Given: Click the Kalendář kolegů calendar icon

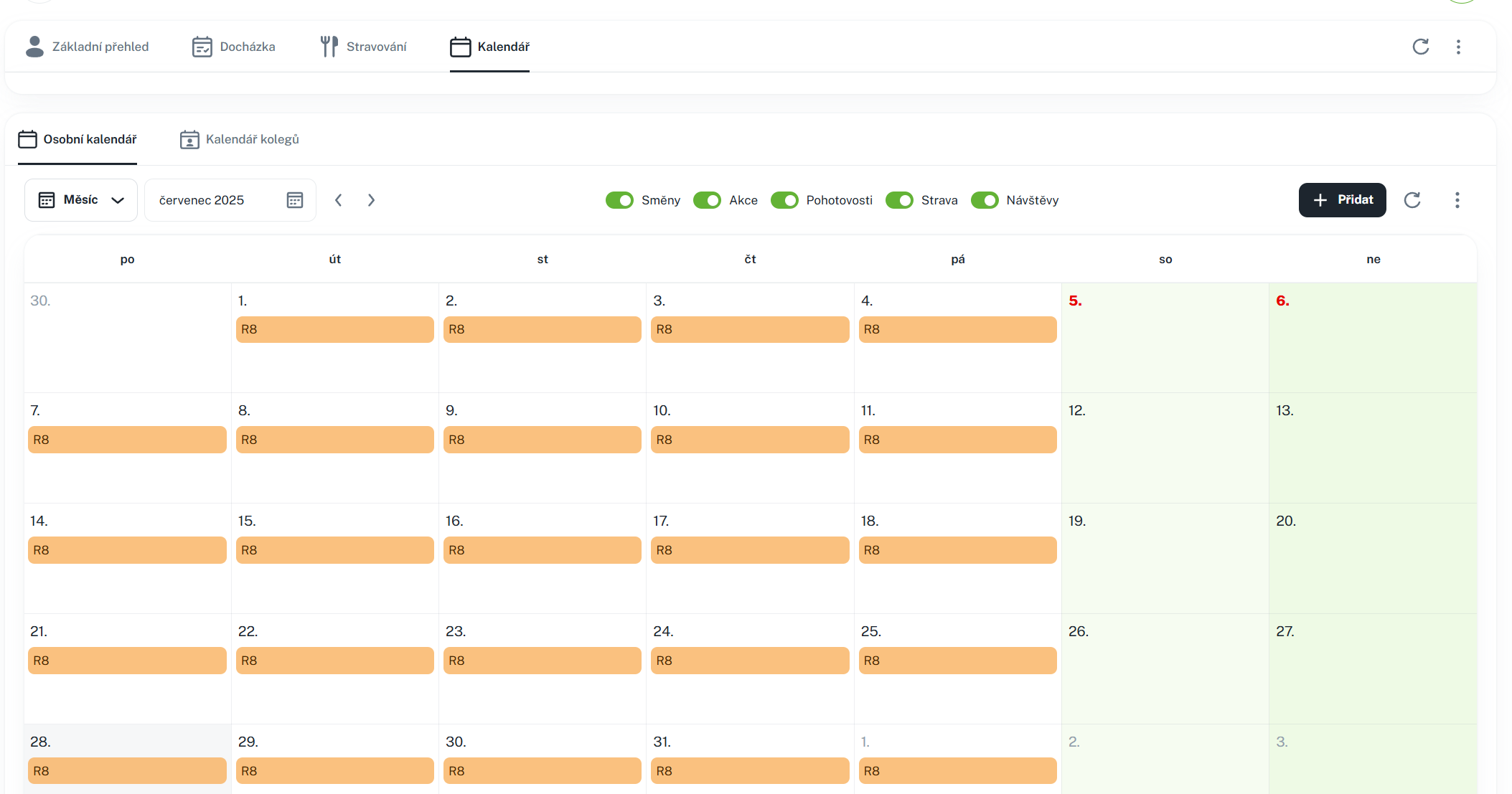Looking at the screenshot, I should (189, 139).
